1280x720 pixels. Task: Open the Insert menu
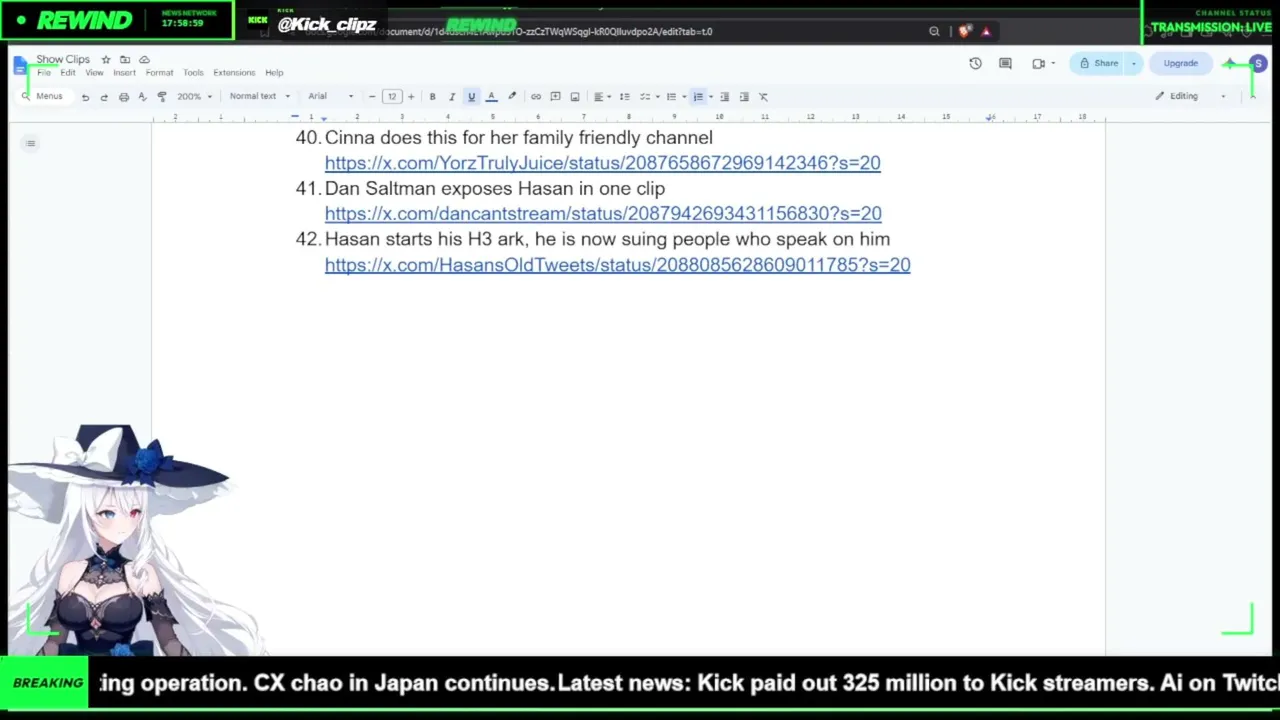click(124, 73)
